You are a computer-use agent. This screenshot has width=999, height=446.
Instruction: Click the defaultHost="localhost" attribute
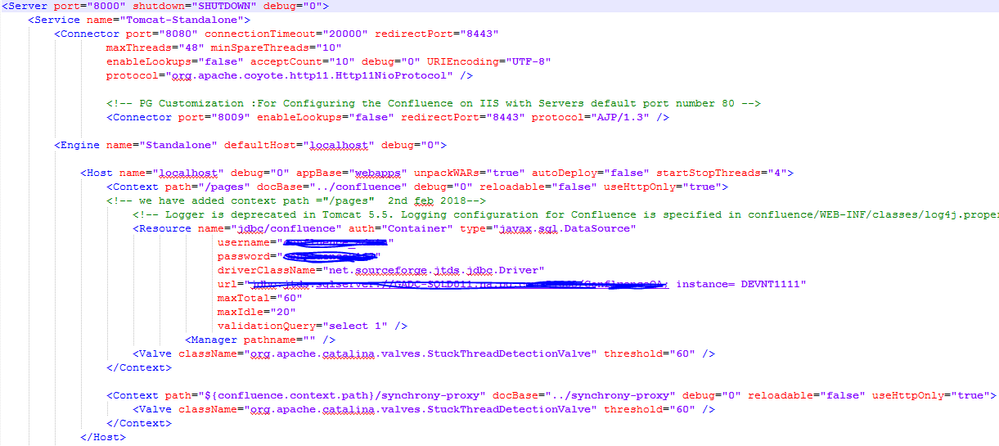click(299, 145)
